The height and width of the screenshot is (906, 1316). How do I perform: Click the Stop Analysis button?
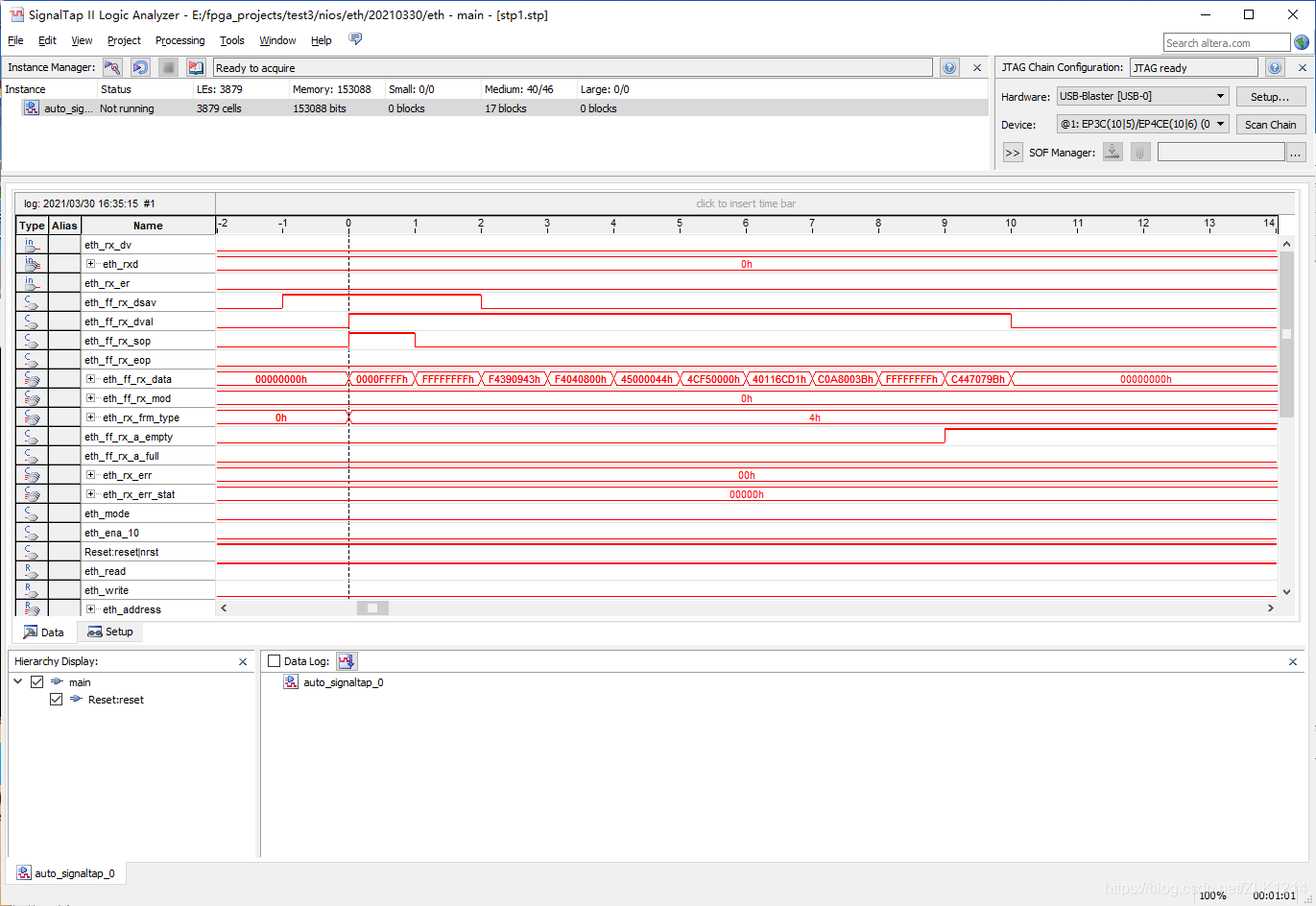coord(168,67)
